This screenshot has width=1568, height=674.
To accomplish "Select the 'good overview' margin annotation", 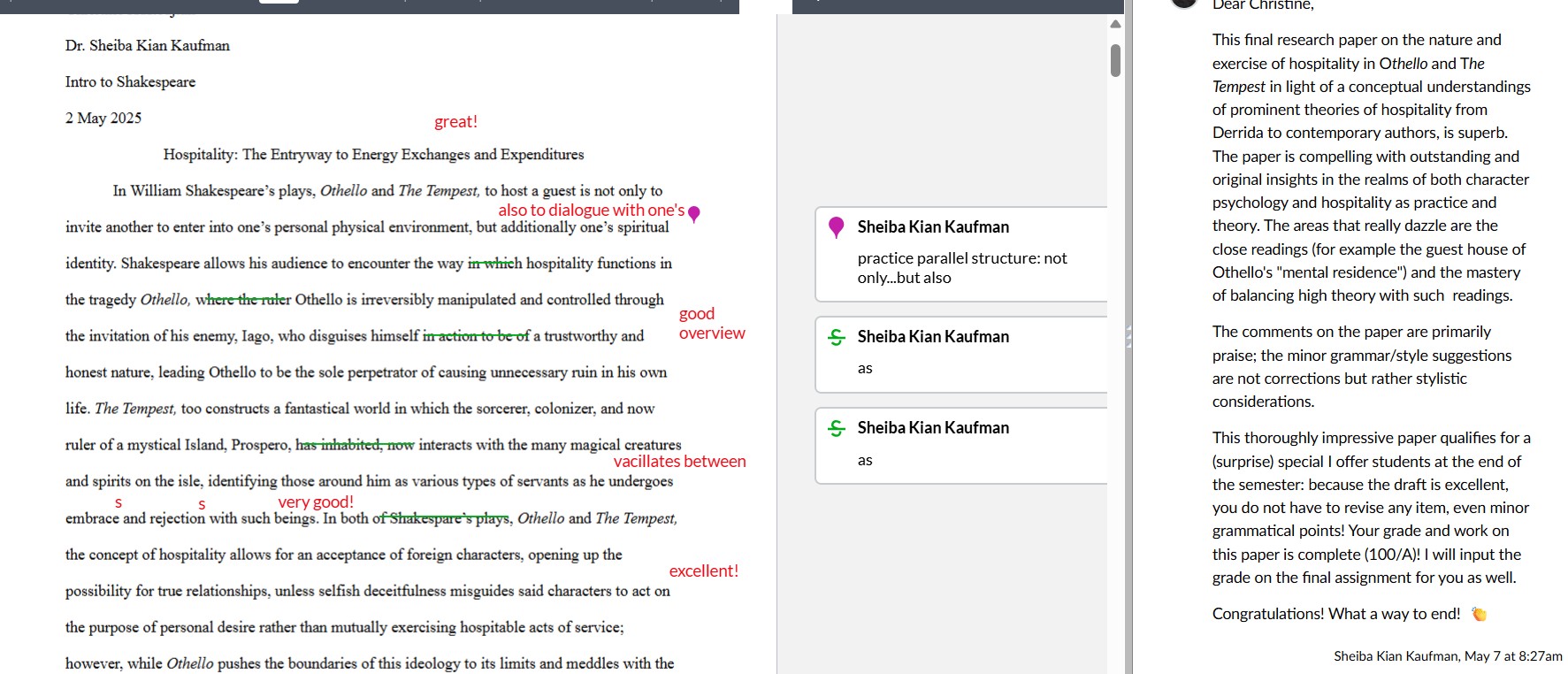I will click(711, 324).
